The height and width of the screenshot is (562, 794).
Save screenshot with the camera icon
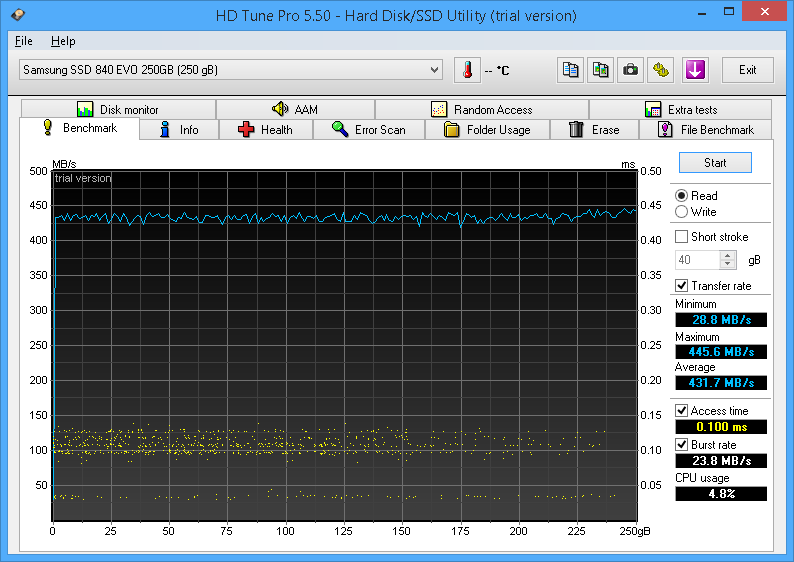pyautogui.click(x=630, y=70)
